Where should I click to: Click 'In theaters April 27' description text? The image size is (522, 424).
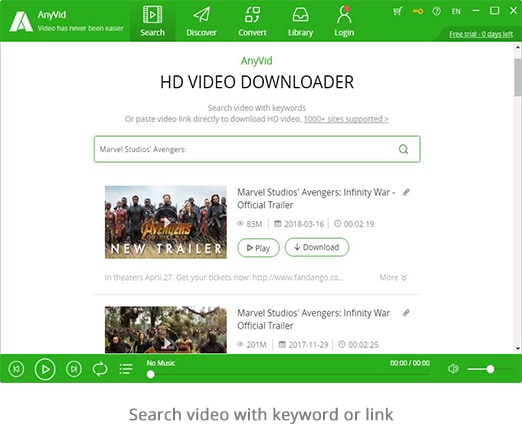(x=224, y=277)
